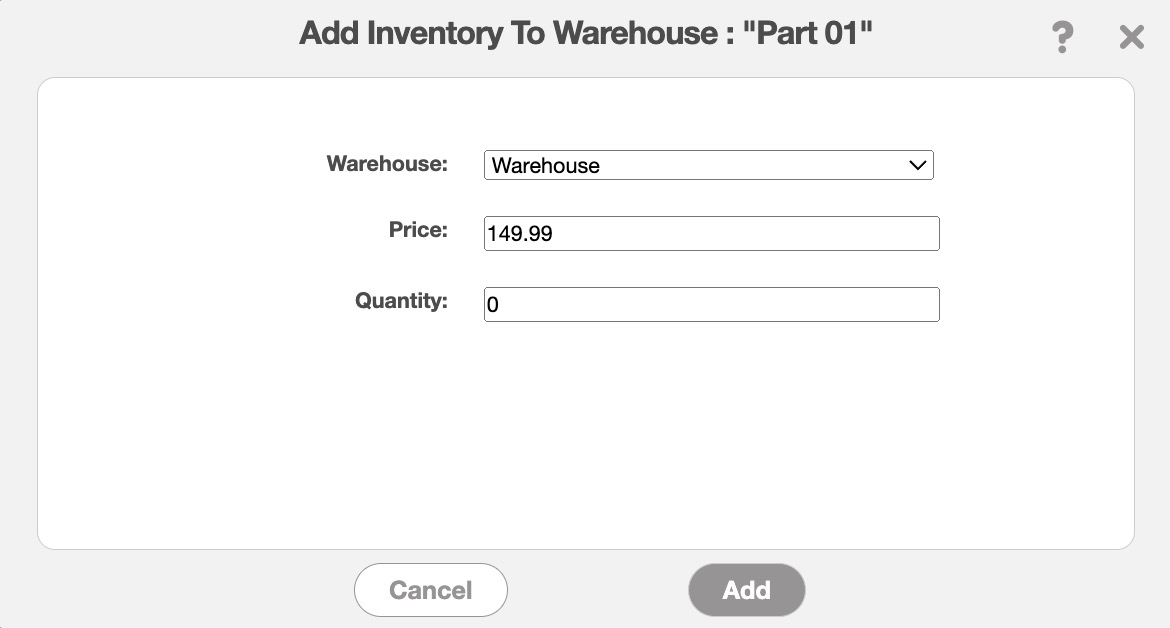The image size is (1170, 628).
Task: Click the 149.99 value in Price
Action: [x=520, y=235]
